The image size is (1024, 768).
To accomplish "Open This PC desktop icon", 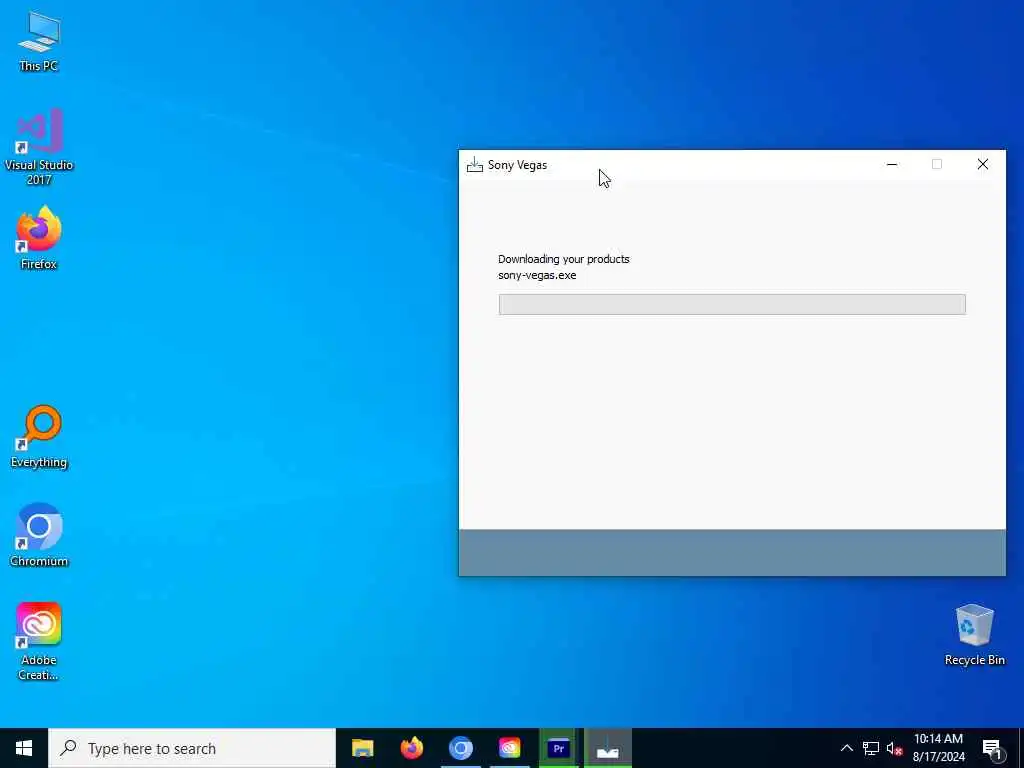I will coord(39,40).
